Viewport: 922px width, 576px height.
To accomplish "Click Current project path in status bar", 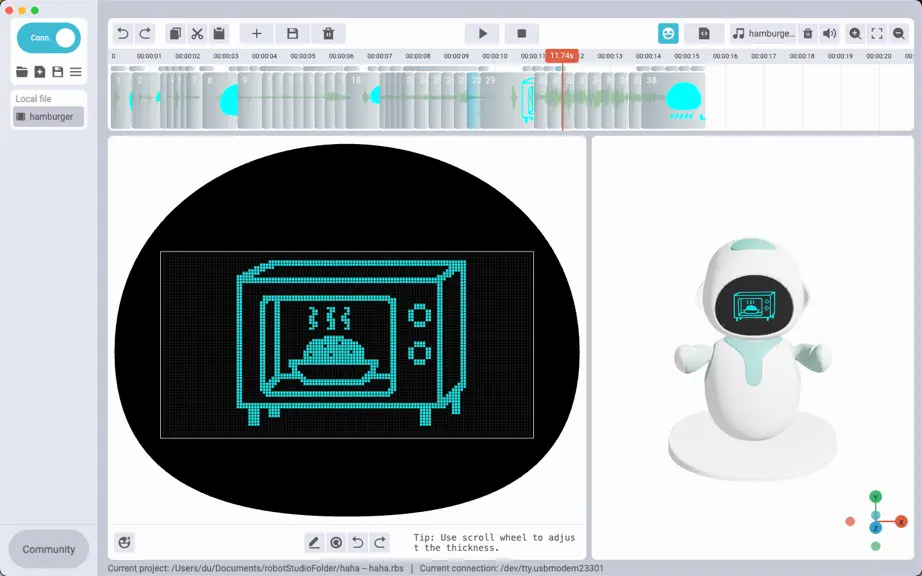I will 256,568.
